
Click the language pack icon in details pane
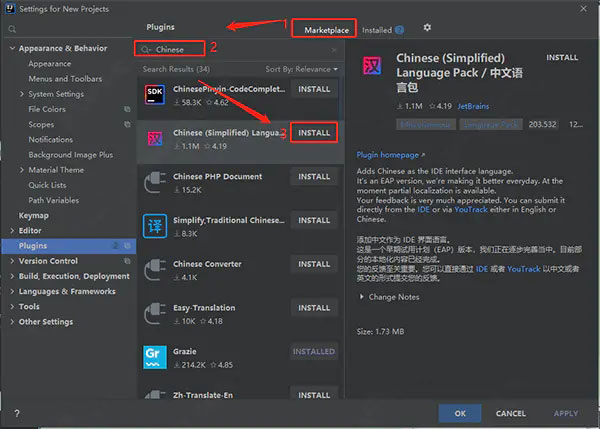pos(372,65)
